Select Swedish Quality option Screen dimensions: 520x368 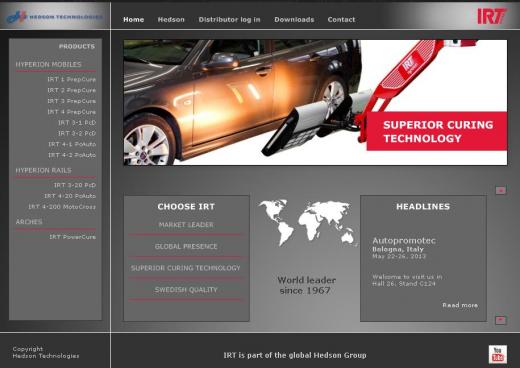(186, 290)
